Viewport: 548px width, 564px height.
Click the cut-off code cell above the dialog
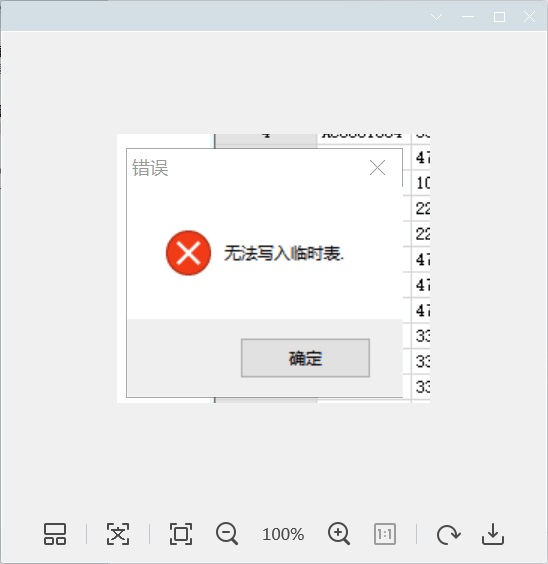[x=362, y=135]
